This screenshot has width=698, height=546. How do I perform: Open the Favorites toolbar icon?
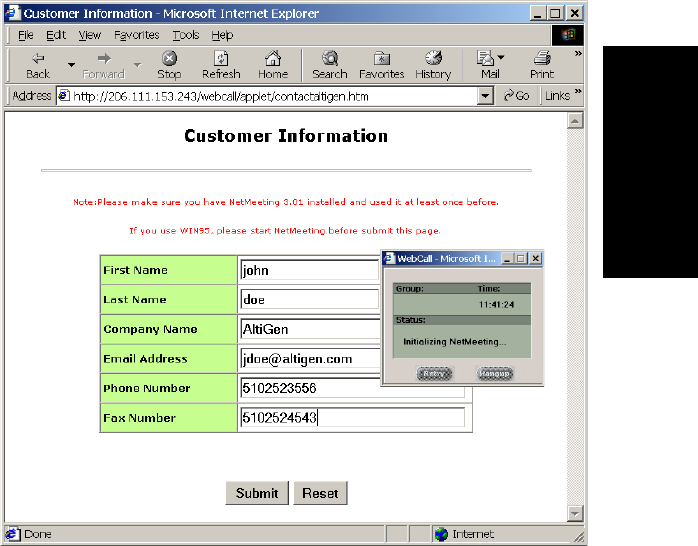coord(381,59)
